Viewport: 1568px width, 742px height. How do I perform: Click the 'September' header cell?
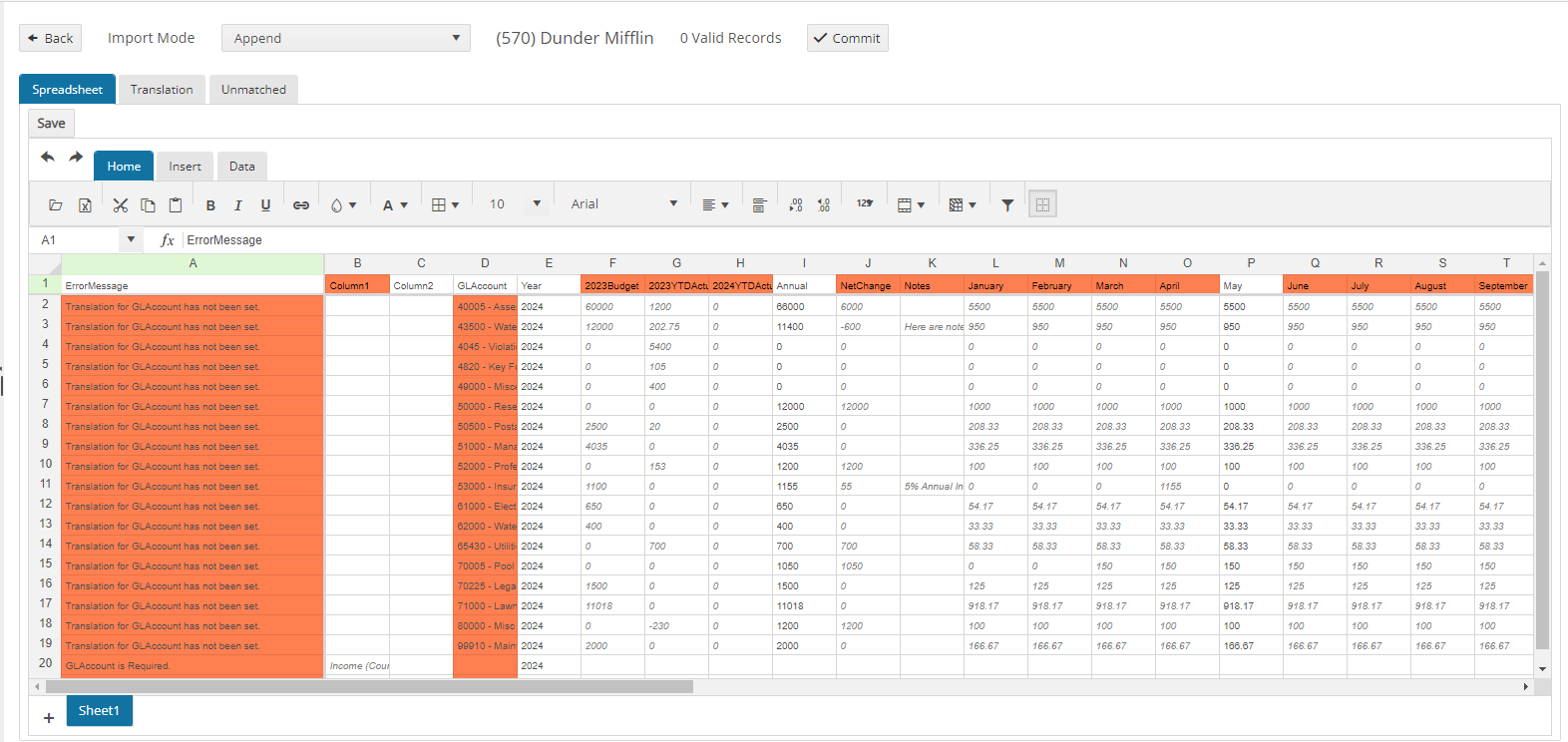coord(1503,285)
